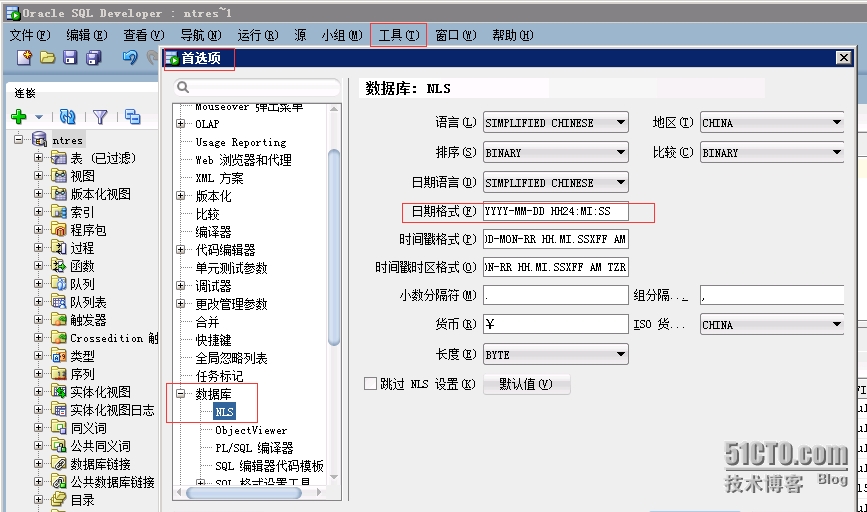Click the 默认值 default button
This screenshot has height=512, width=867.
coord(526,384)
